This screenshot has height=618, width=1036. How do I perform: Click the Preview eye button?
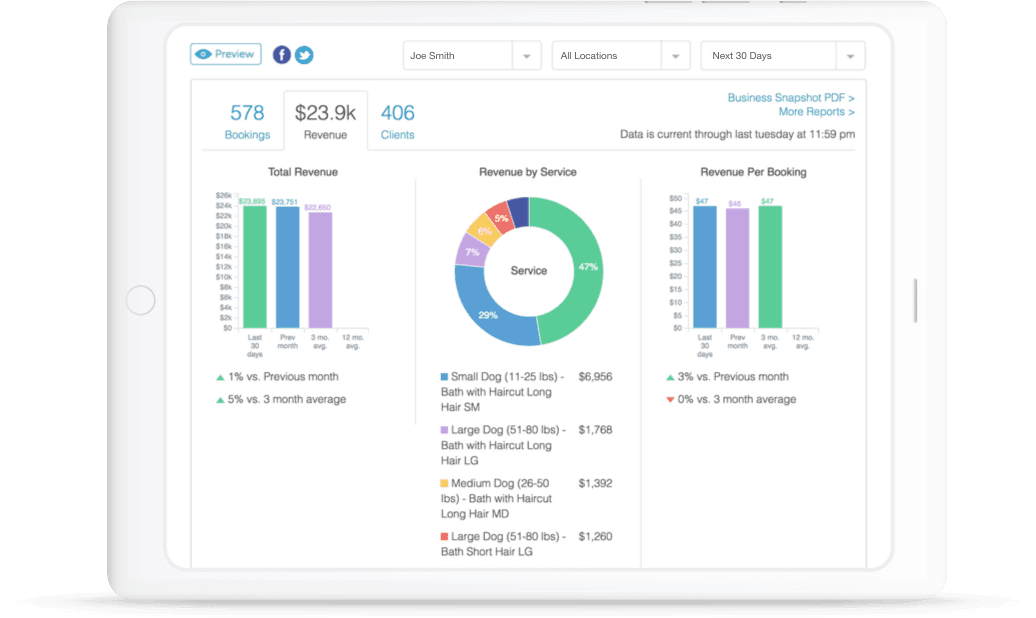point(226,54)
